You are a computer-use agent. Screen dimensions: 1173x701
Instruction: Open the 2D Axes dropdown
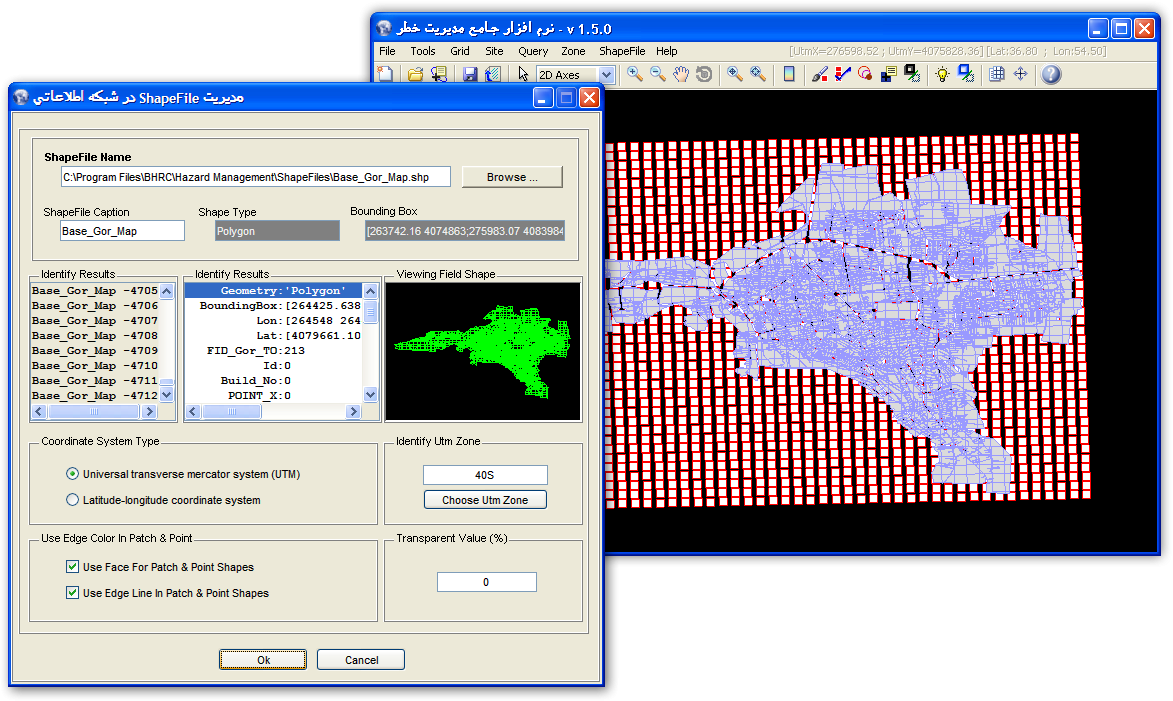coord(605,75)
